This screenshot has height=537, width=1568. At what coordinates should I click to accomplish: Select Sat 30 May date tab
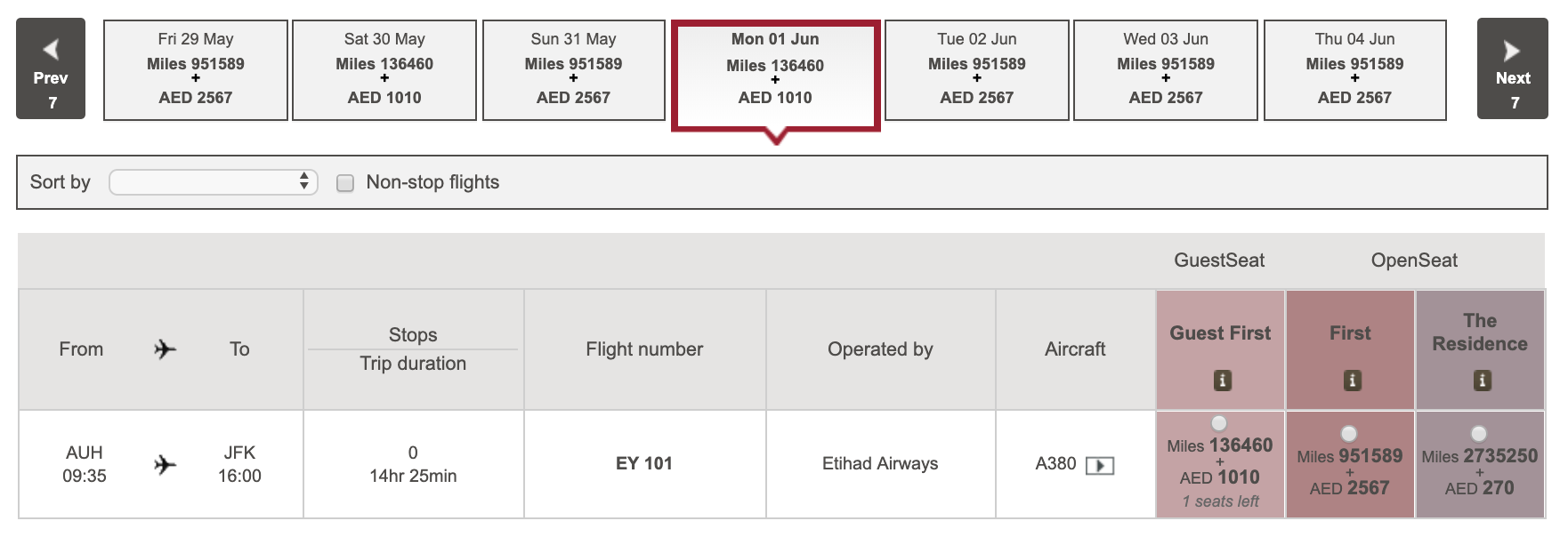384,69
